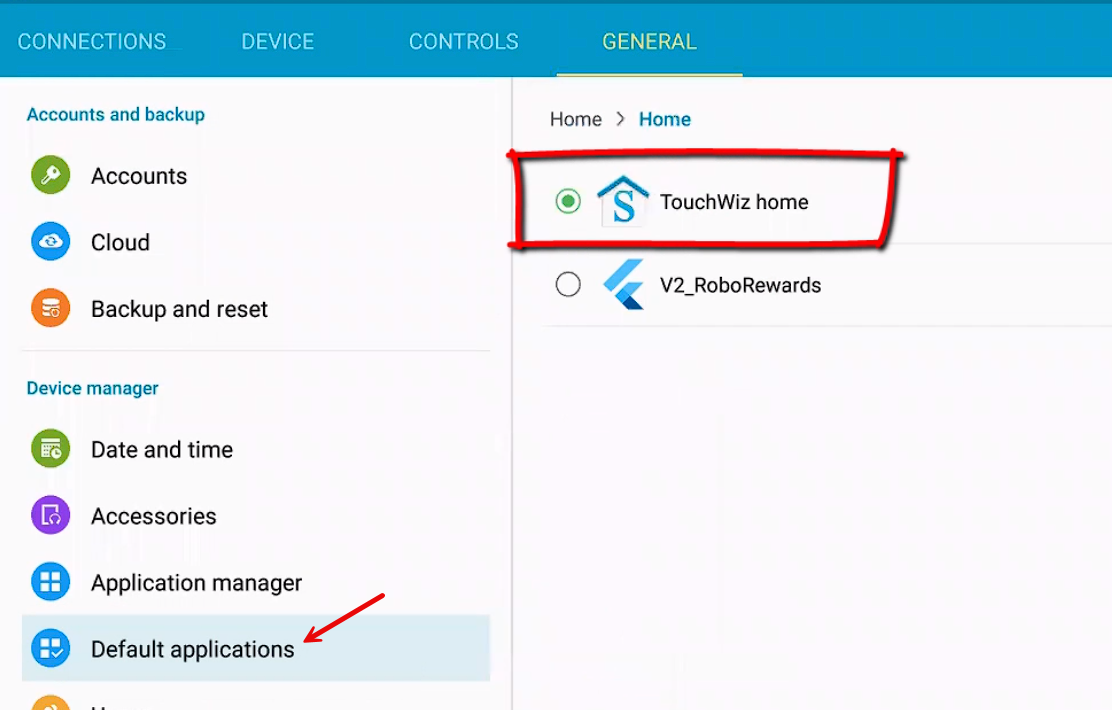Open the CONTROLS tab
1112x710 pixels.
point(464,41)
